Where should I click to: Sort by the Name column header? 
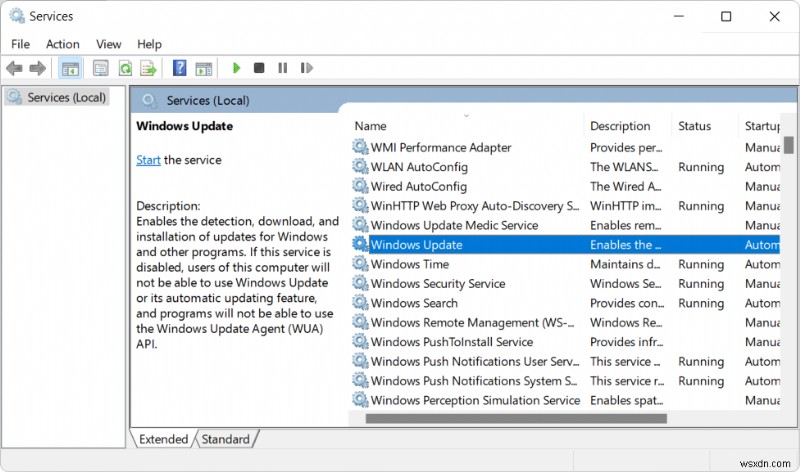click(370, 126)
